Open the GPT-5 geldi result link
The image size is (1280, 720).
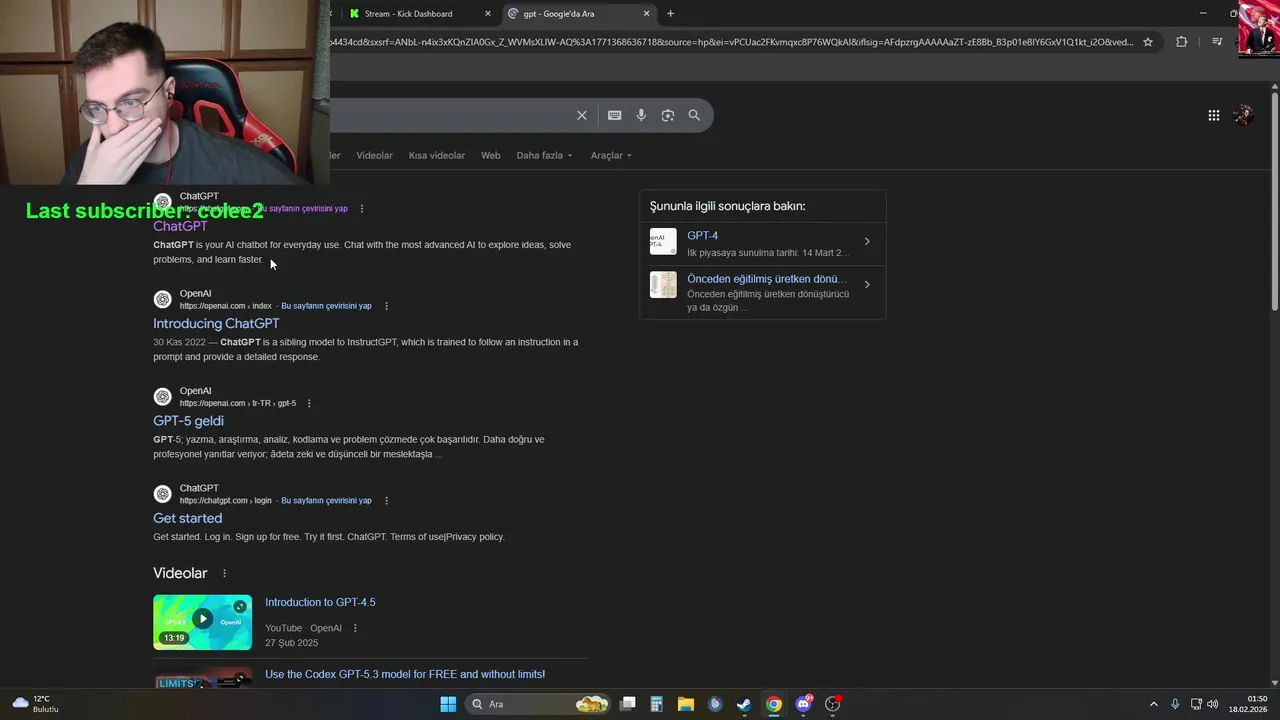(188, 421)
